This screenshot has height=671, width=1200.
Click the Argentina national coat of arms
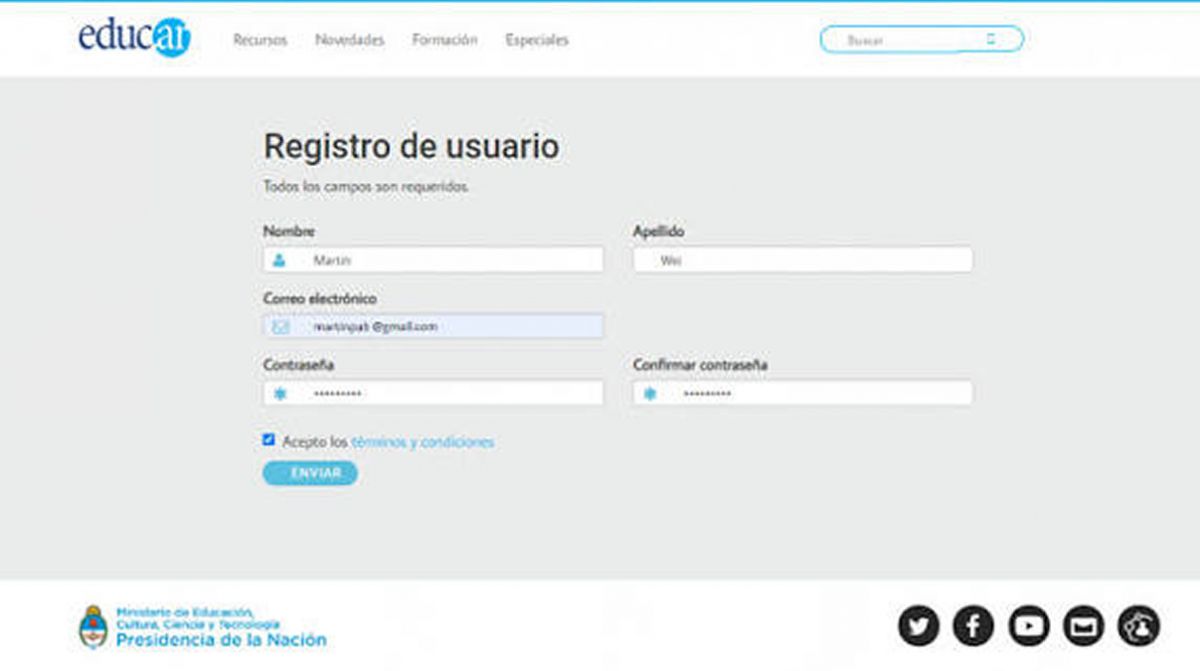pyautogui.click(x=93, y=627)
